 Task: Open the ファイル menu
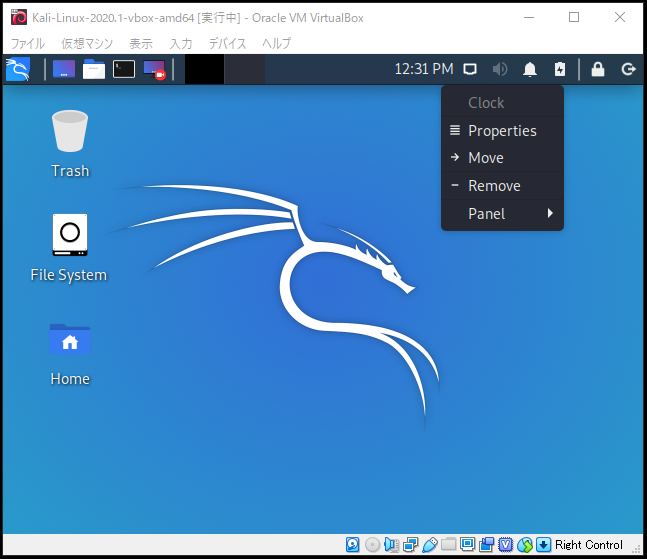(x=28, y=43)
